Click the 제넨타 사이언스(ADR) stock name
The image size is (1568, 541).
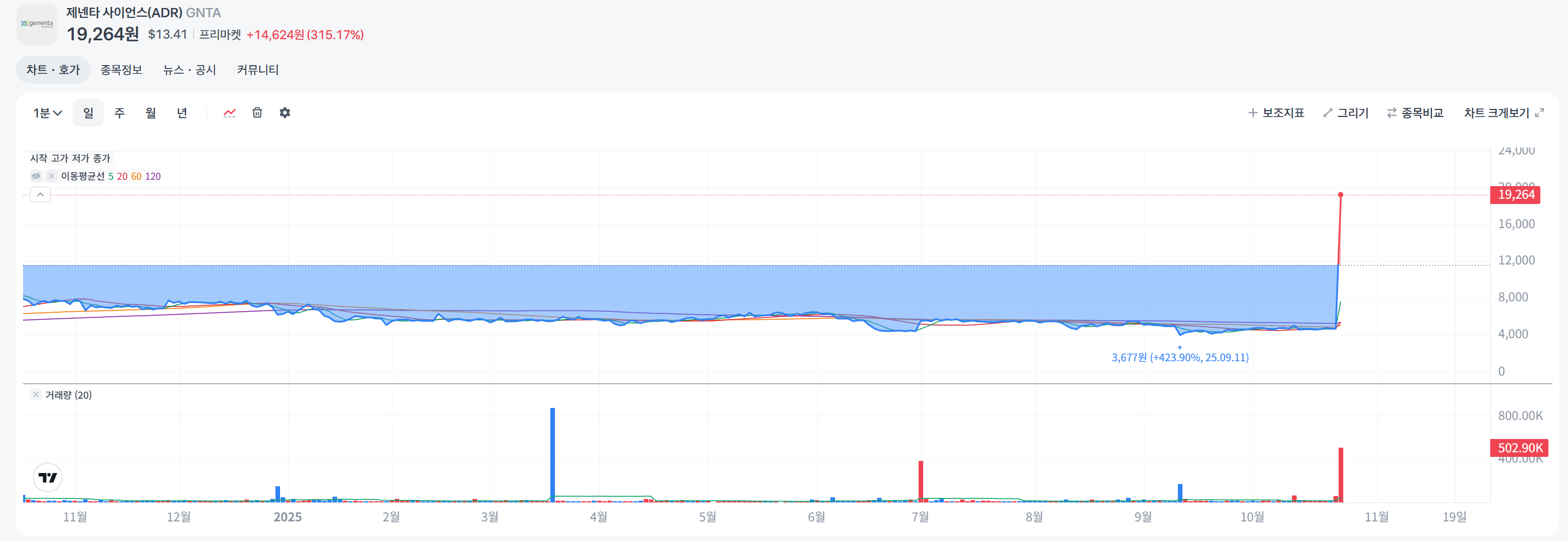pos(124,13)
